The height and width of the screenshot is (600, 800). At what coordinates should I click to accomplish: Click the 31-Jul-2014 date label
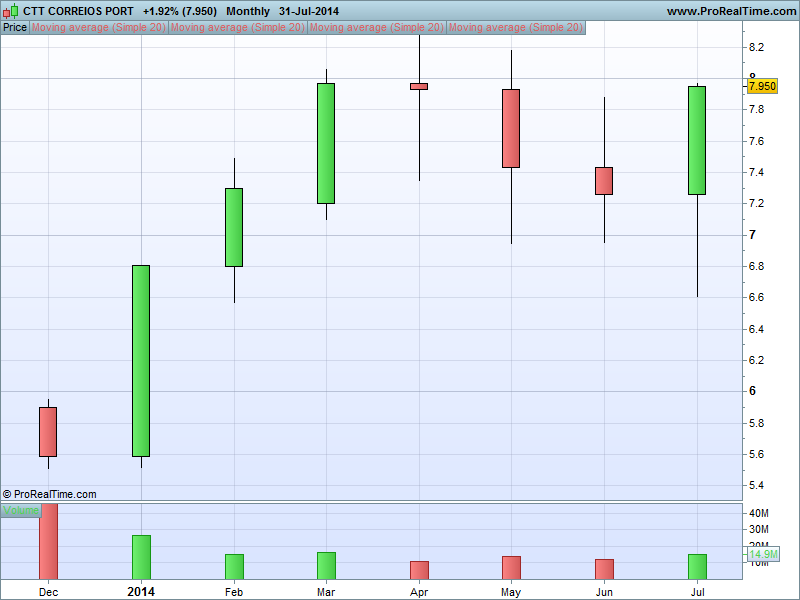[309, 11]
